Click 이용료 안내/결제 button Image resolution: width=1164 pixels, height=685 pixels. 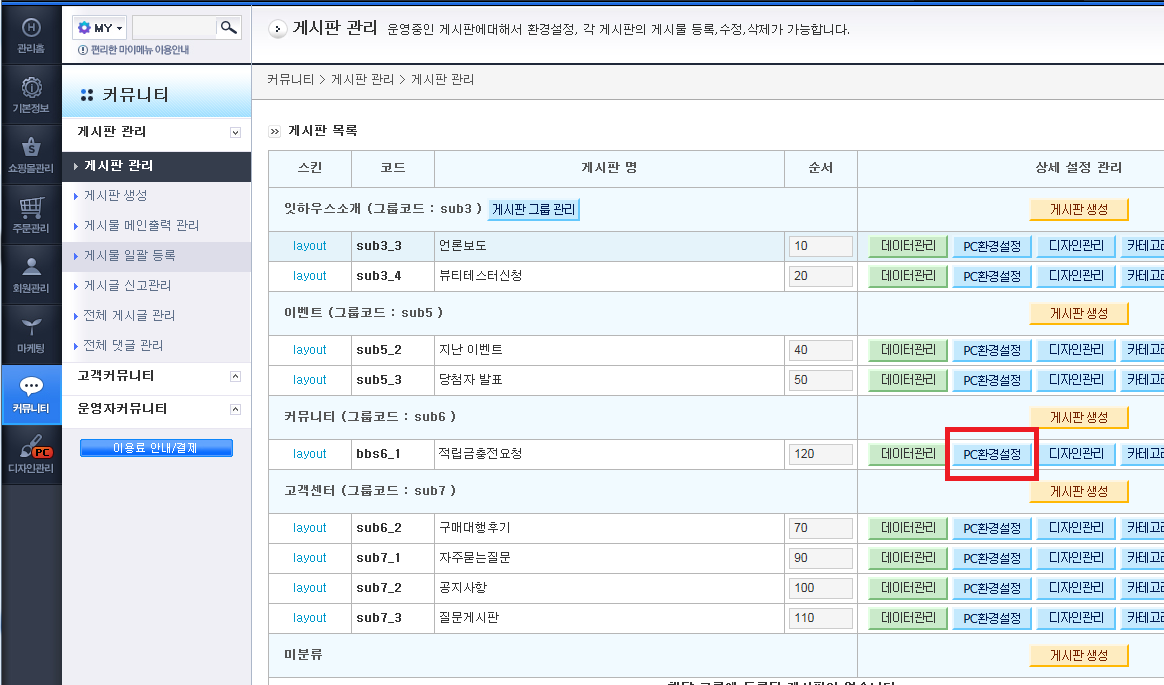click(156, 448)
